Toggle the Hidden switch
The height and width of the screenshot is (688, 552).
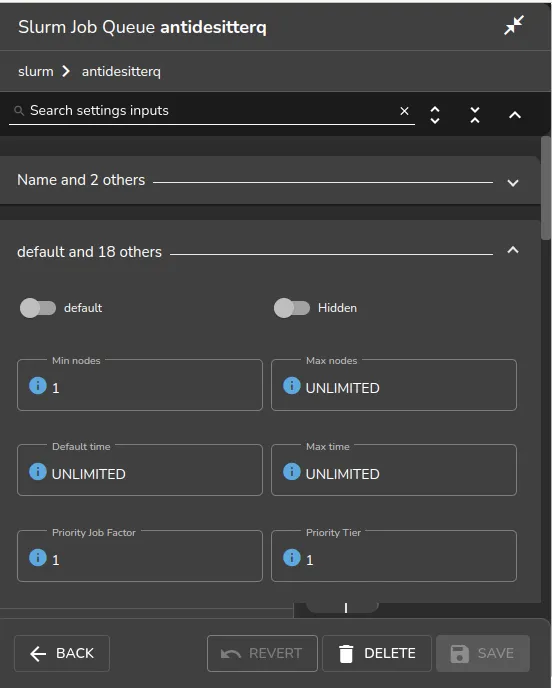[x=292, y=308]
